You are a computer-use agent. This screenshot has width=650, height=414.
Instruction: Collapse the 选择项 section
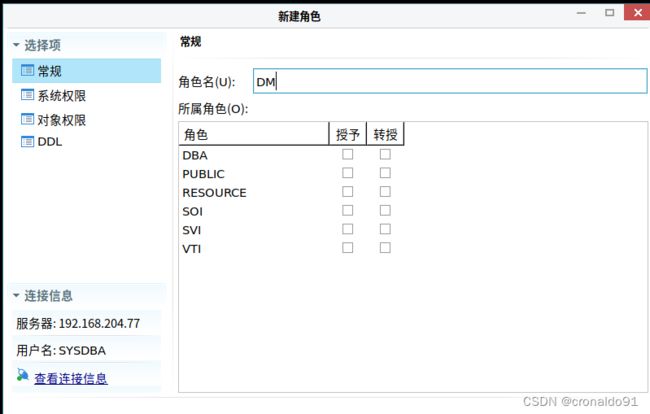click(x=16, y=45)
